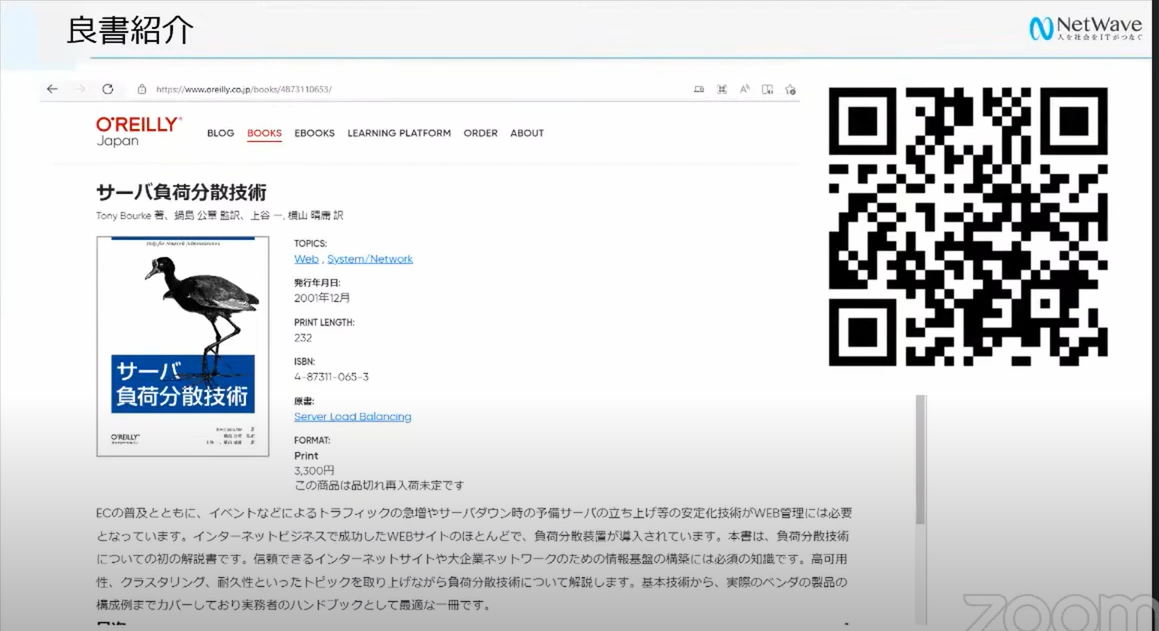
Task: Click the O'Reilly Japan logo
Action: [138, 132]
